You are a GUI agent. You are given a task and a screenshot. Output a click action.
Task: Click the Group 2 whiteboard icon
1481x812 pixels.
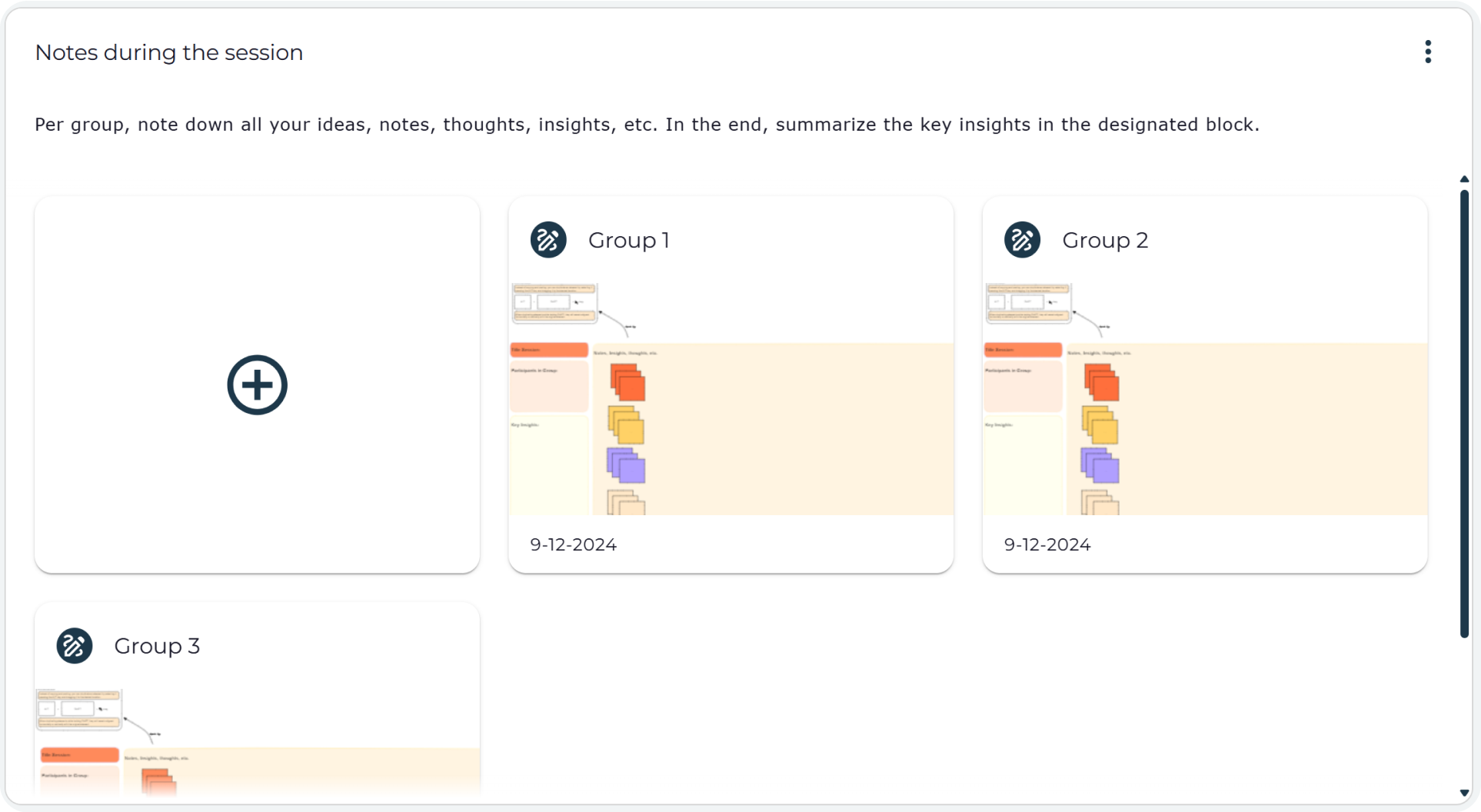tap(1022, 240)
